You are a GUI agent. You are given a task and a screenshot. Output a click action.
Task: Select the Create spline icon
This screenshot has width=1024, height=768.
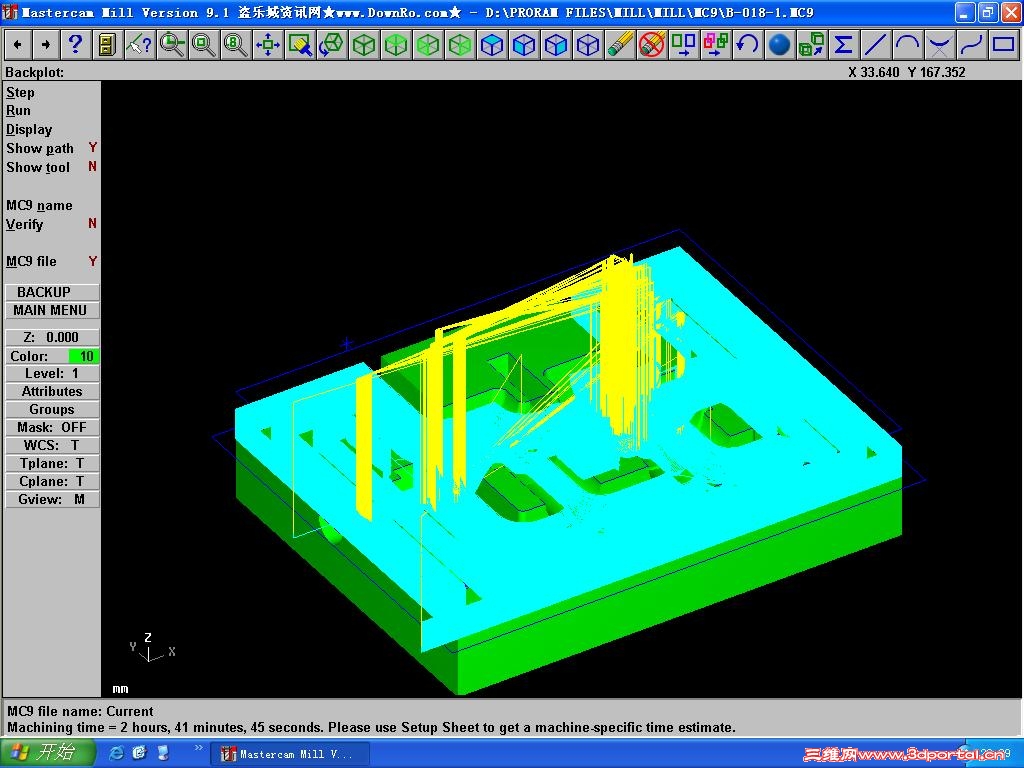click(972, 45)
